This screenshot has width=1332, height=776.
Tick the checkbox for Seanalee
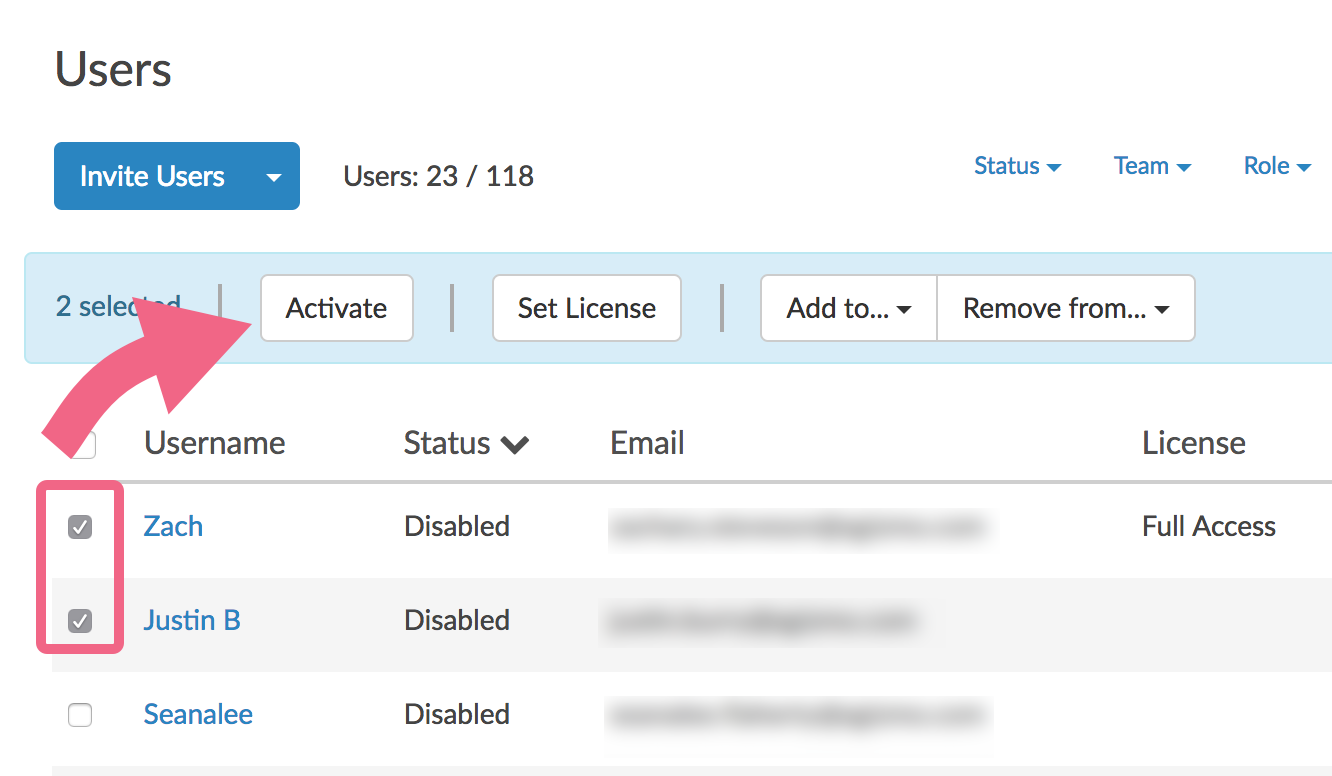click(x=80, y=715)
